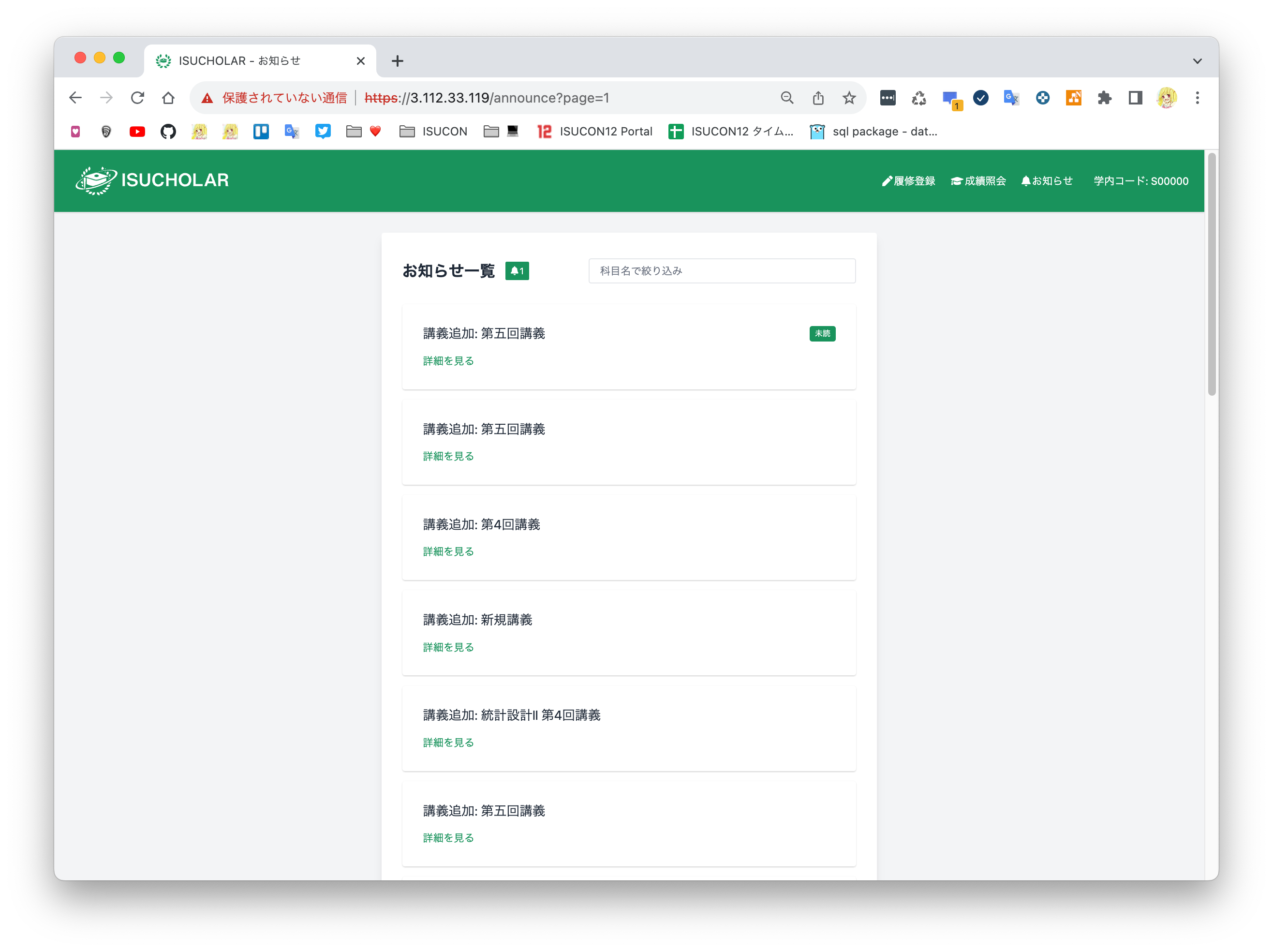The image size is (1273, 952).
Task: Bookmark this page with the star icon
Action: [x=849, y=98]
